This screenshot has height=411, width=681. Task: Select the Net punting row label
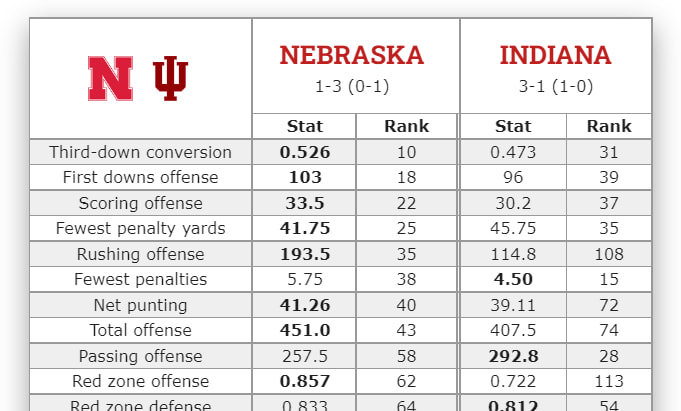click(140, 305)
